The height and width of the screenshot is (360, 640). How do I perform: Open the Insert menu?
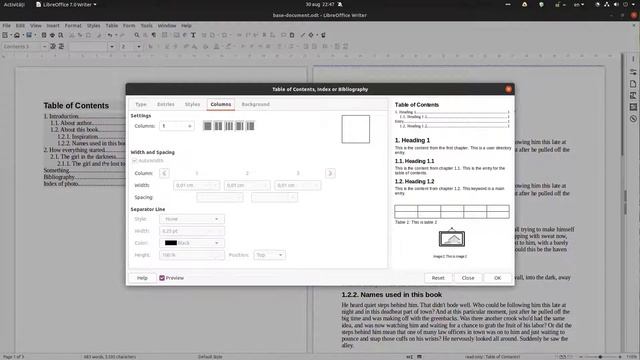[53, 25]
